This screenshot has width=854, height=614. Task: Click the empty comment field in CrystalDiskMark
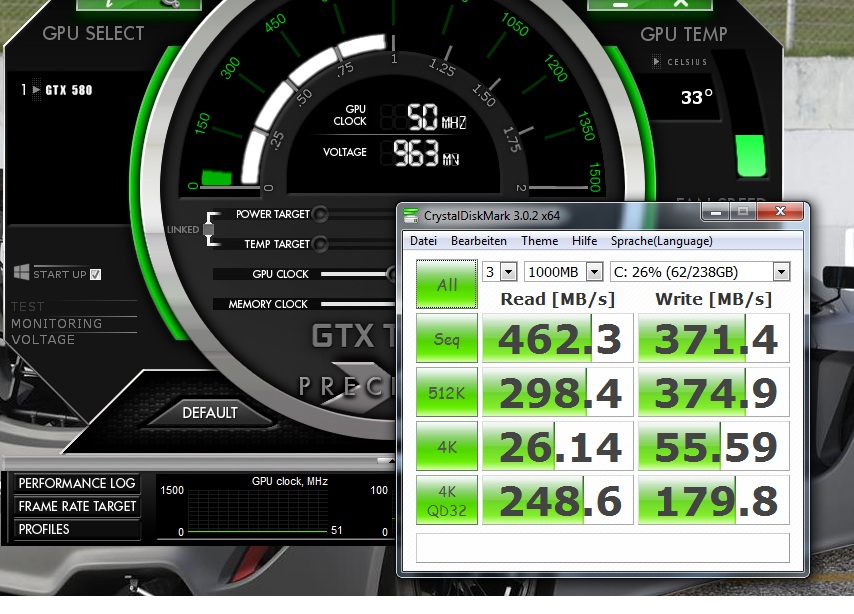pyautogui.click(x=602, y=548)
